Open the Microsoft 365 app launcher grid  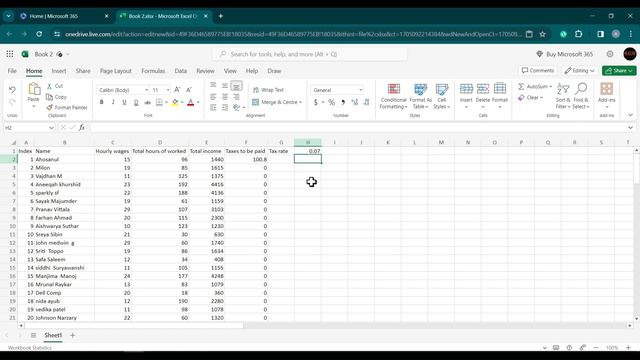[10, 54]
